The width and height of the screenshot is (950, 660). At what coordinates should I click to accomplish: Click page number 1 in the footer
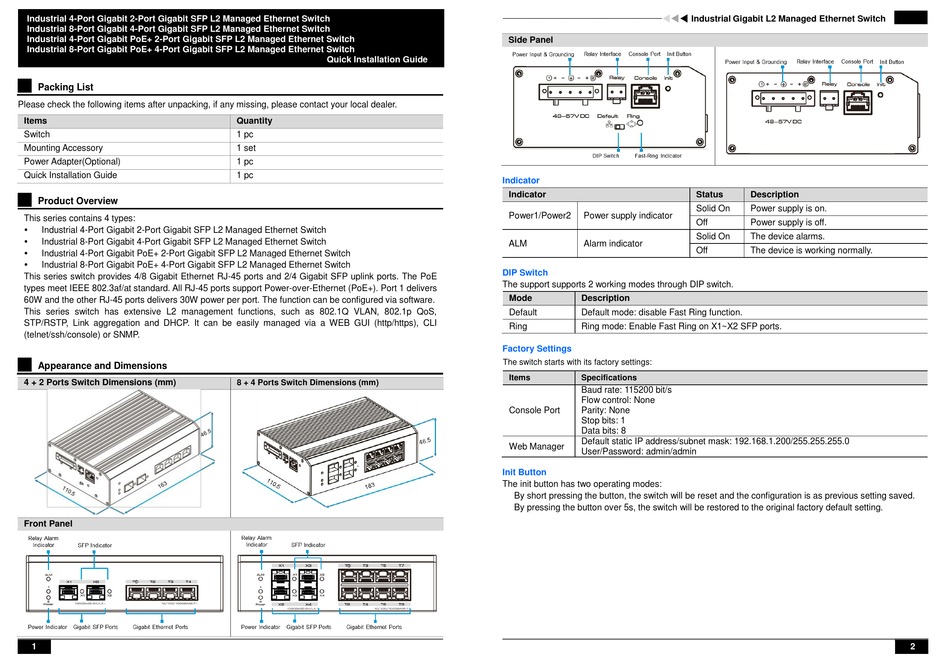tap(34, 647)
